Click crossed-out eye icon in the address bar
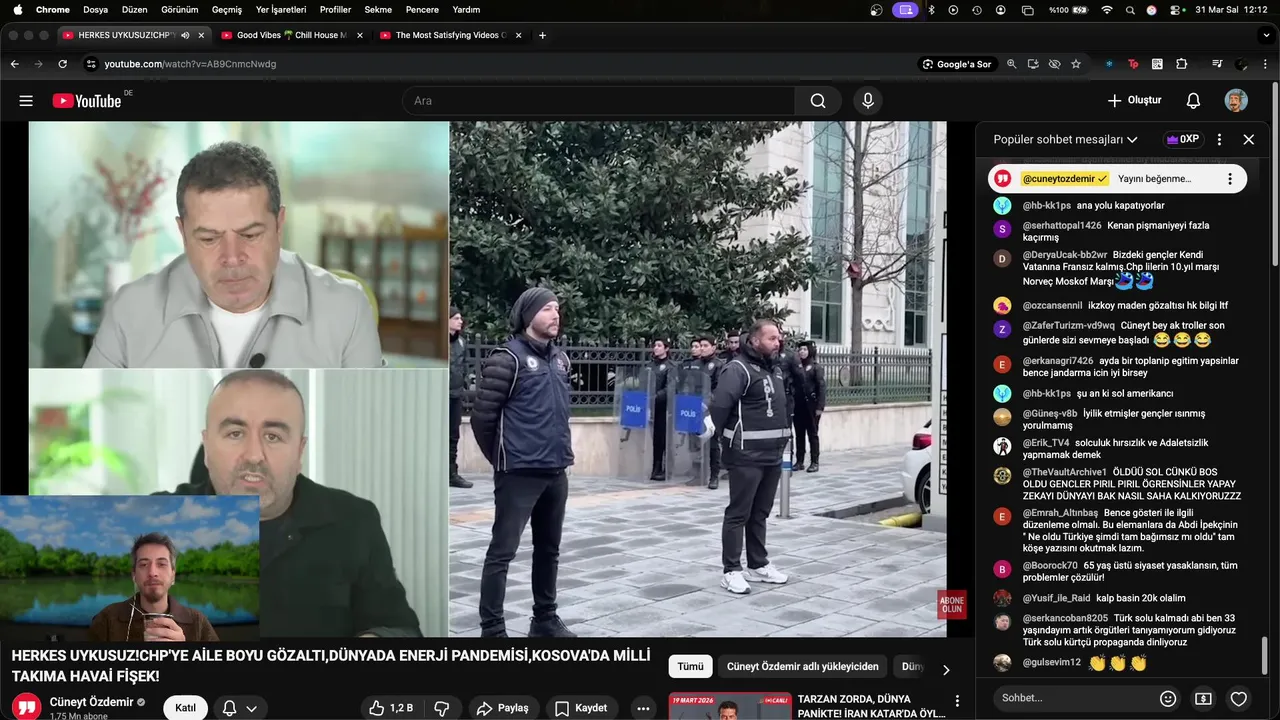 pos(1054,64)
